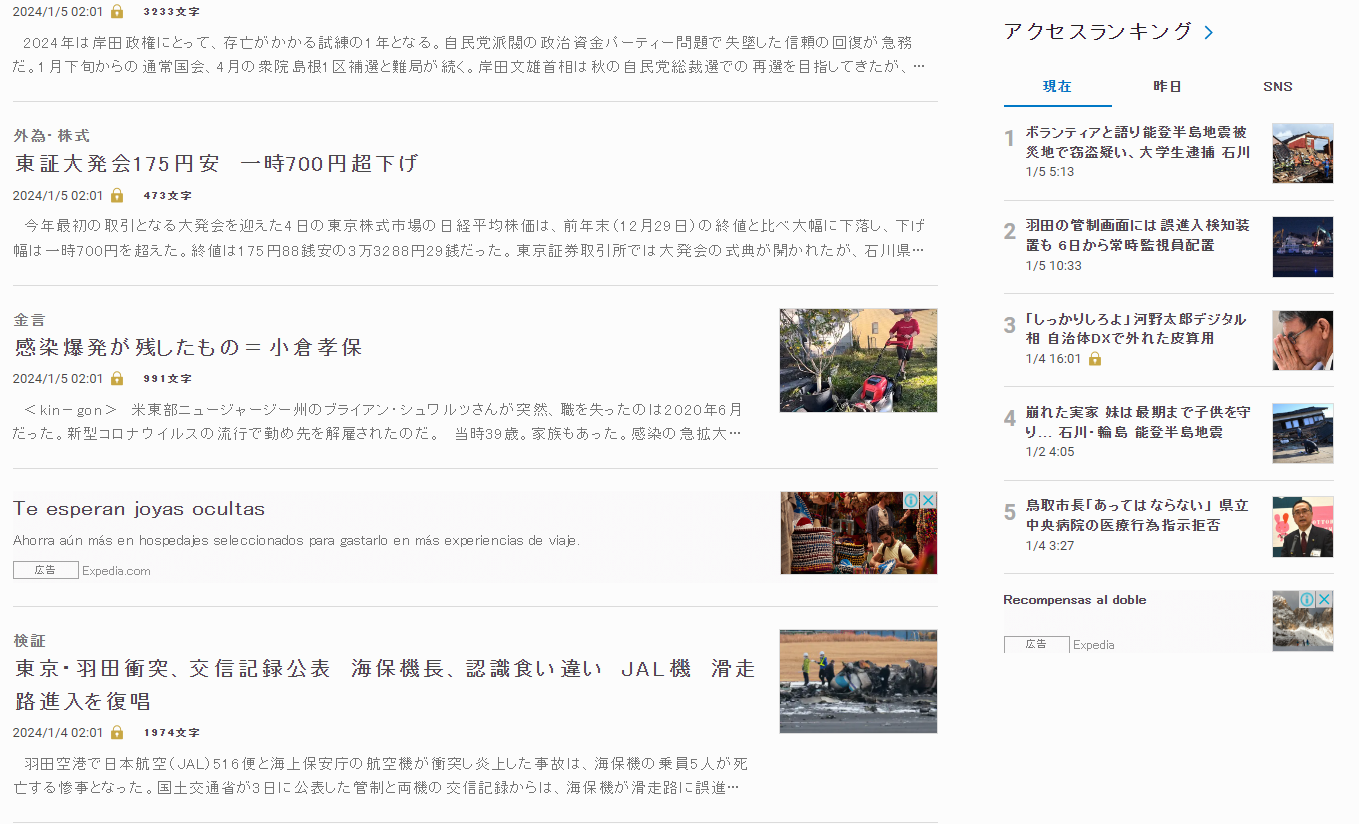Screen dimensions: 1360x824
Task: Select the SNS ranking tab
Action: [1277, 87]
